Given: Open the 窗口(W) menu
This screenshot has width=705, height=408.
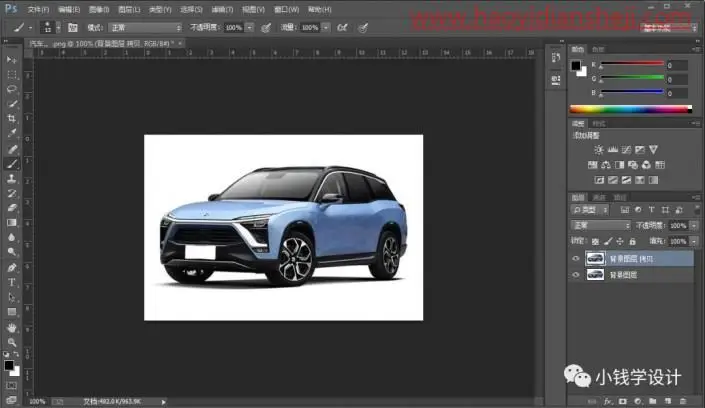Looking at the screenshot, I should coord(286,9).
